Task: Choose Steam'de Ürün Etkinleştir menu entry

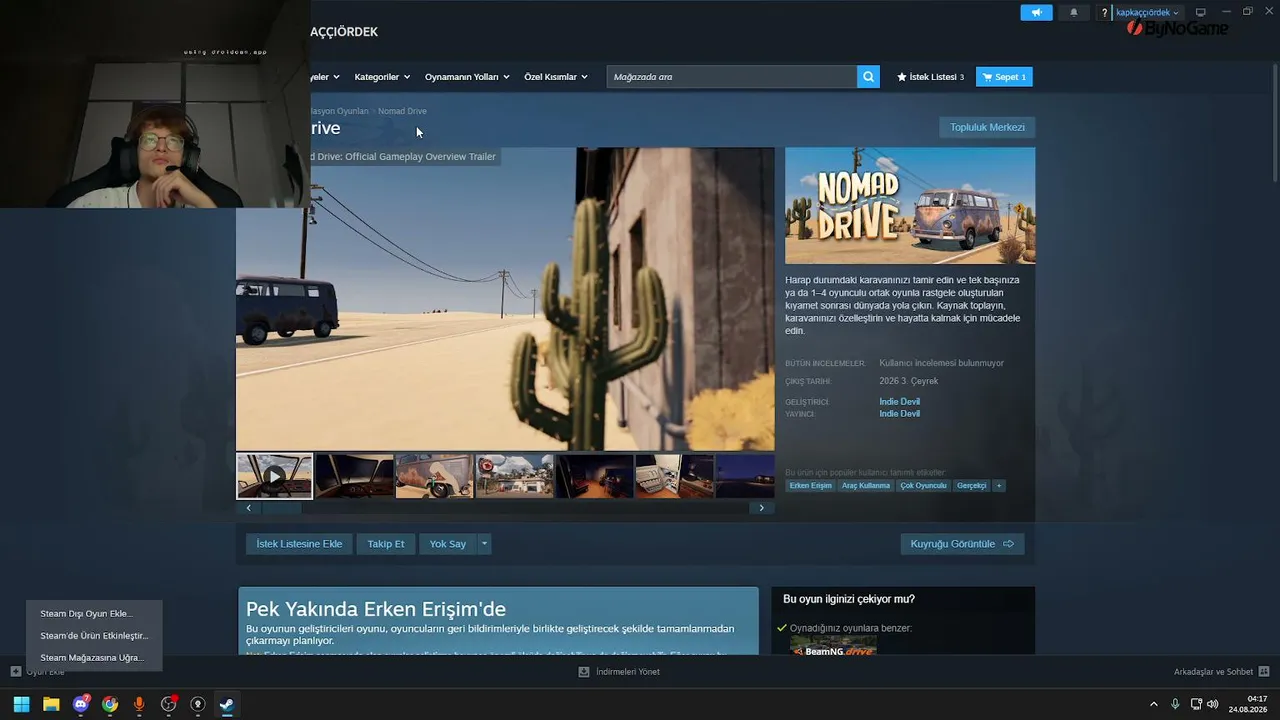Action: 94,636
